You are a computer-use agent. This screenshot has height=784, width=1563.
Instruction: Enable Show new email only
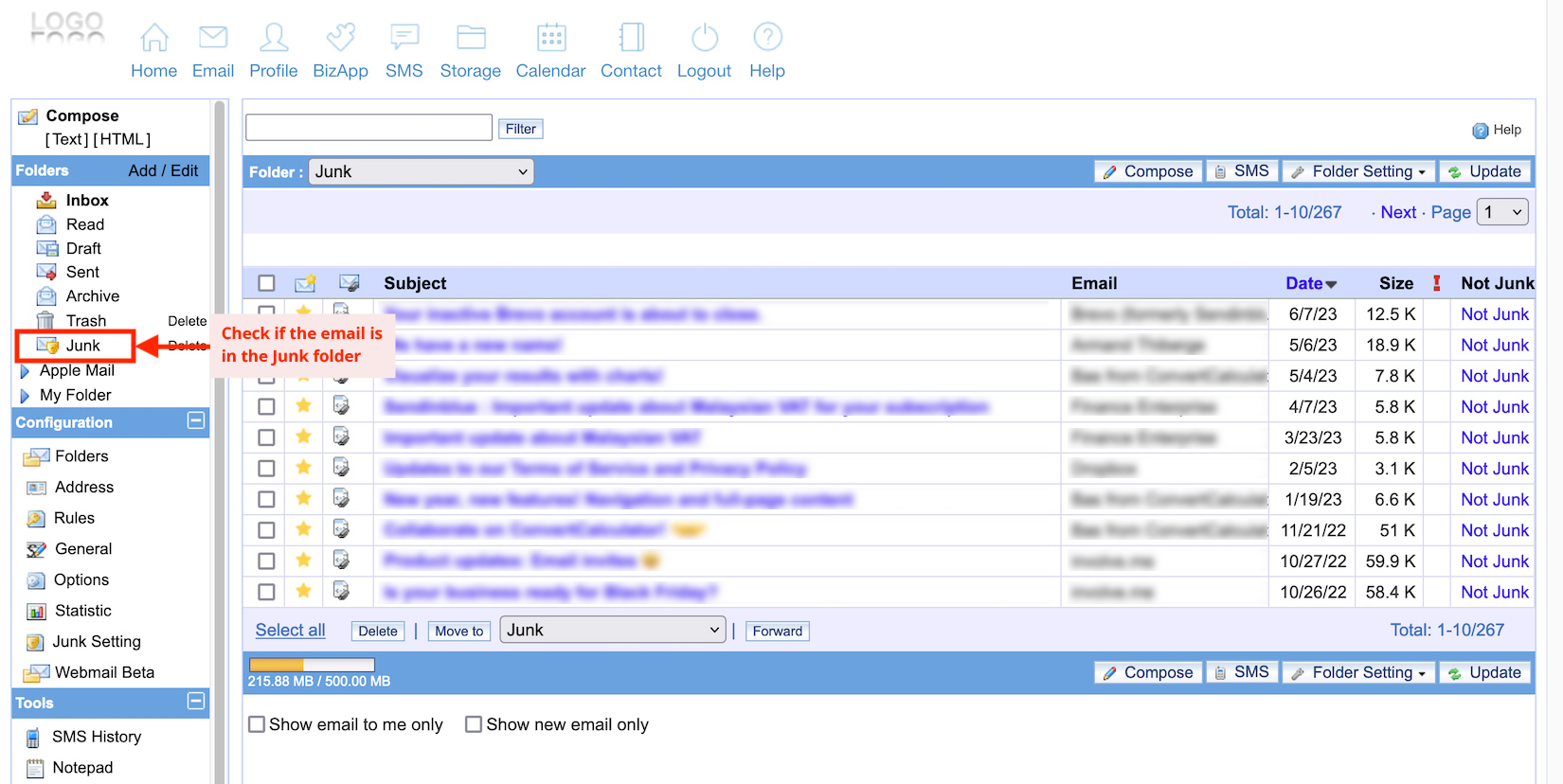(x=474, y=724)
